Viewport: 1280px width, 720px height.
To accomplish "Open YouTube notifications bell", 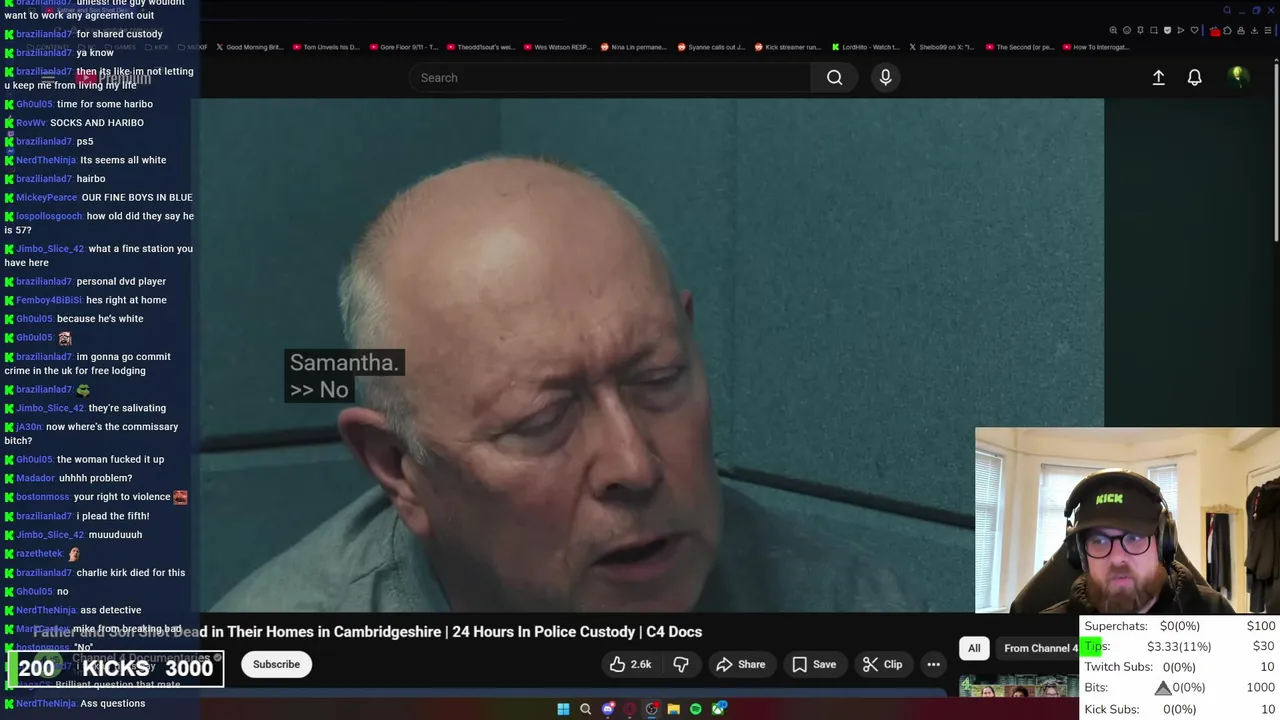I will coord(1194,77).
